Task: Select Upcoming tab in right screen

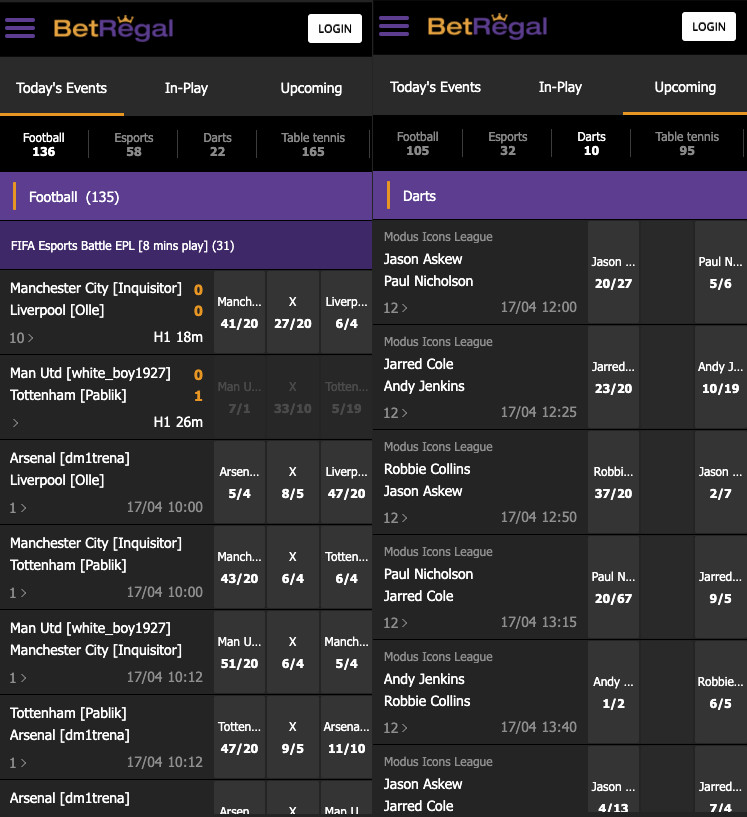Action: tap(685, 86)
